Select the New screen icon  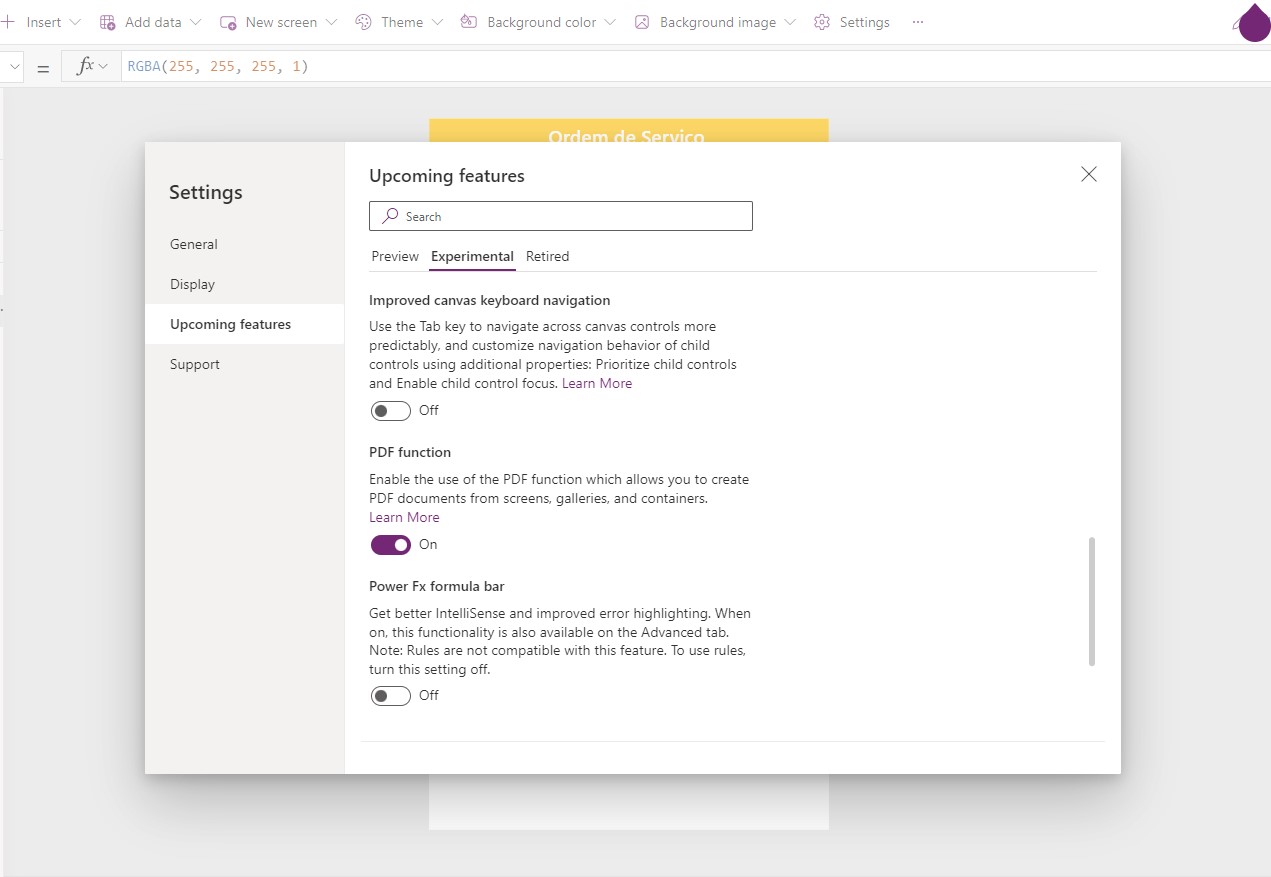(x=228, y=21)
